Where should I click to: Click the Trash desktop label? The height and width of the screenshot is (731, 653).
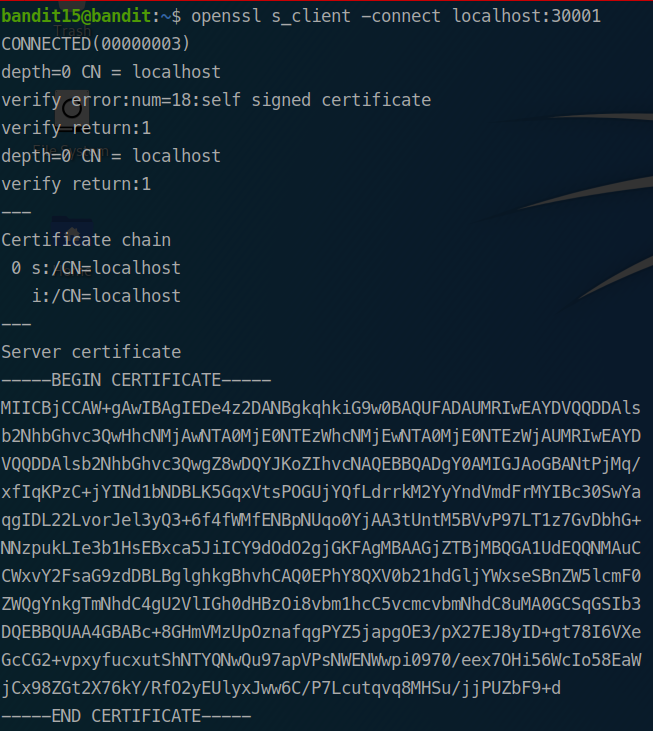click(x=72, y=32)
